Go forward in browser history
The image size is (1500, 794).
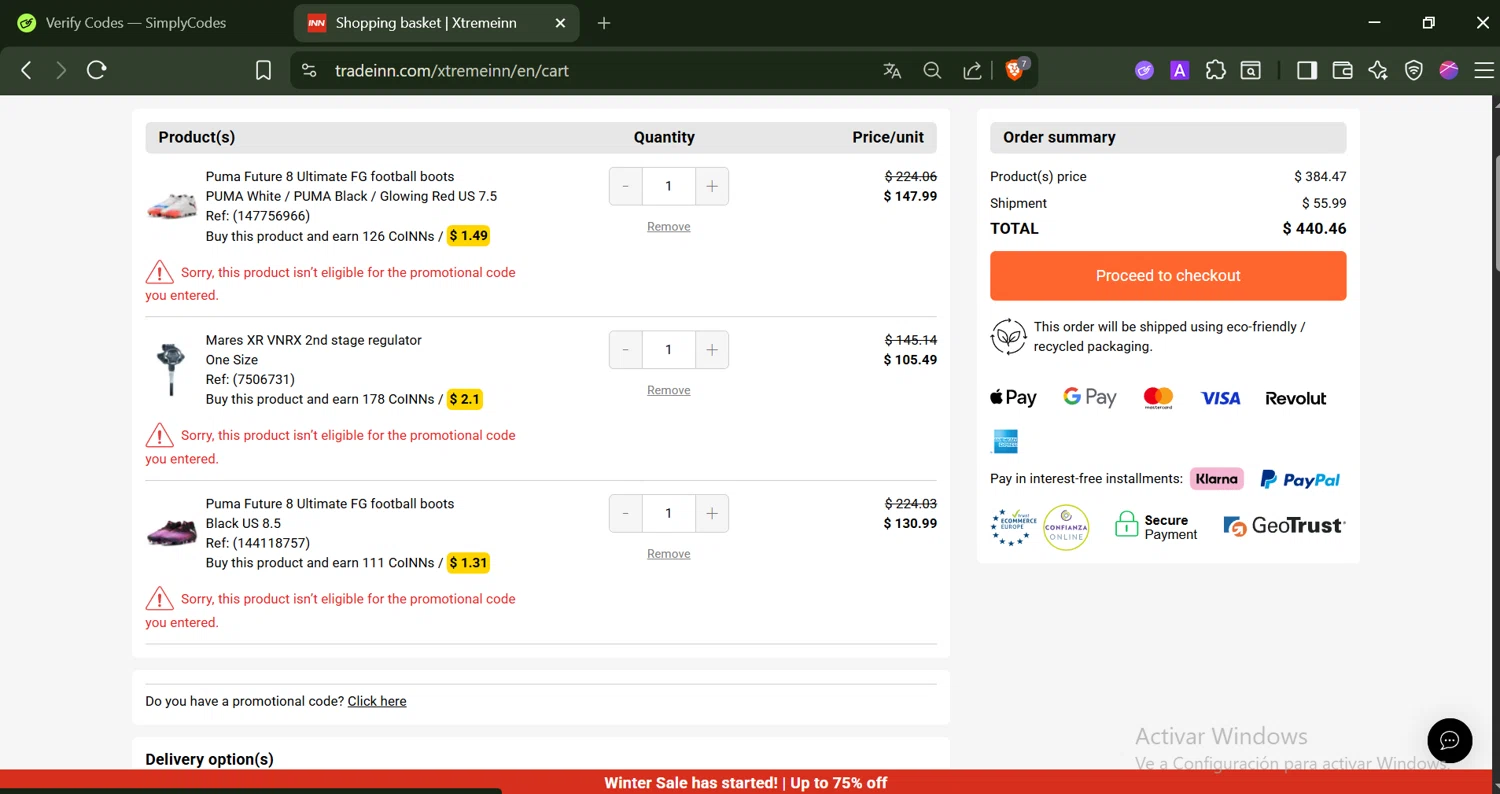[x=61, y=70]
